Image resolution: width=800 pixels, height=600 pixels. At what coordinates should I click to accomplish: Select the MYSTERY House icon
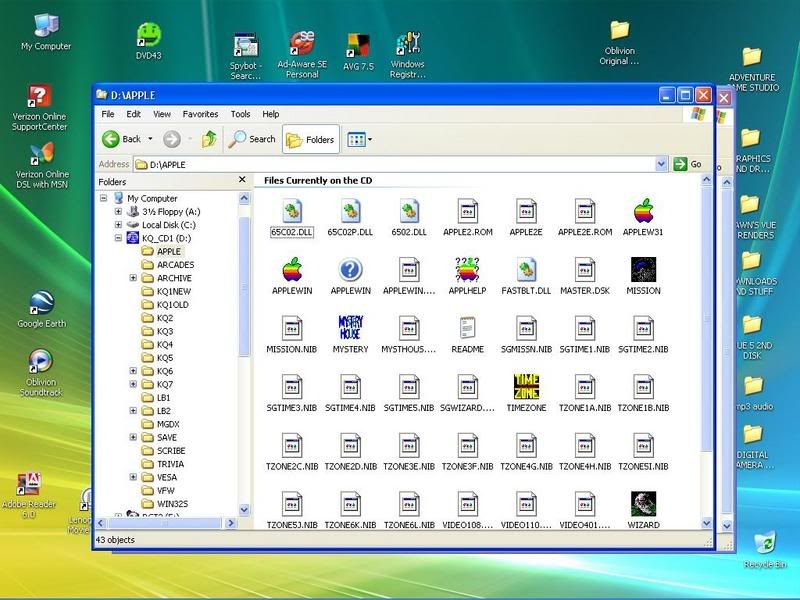pos(351,328)
